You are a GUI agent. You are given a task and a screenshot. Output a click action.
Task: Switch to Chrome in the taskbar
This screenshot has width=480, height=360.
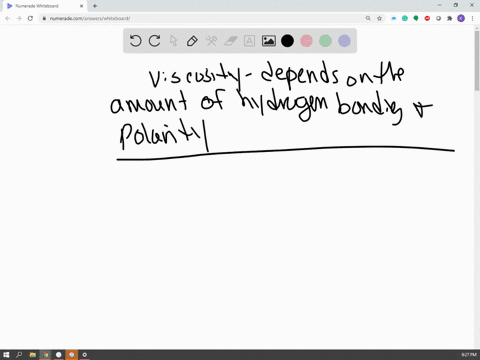(46, 355)
